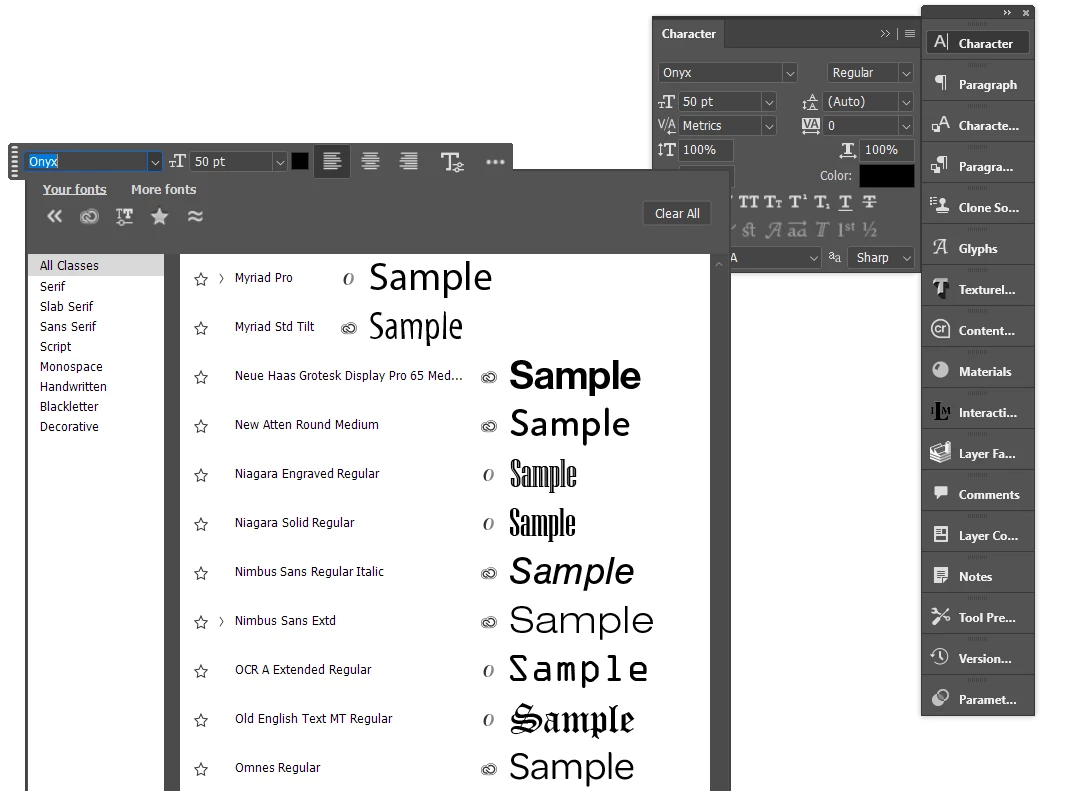
Task: Open Content Credentials panel from dock
Action: (x=978, y=331)
